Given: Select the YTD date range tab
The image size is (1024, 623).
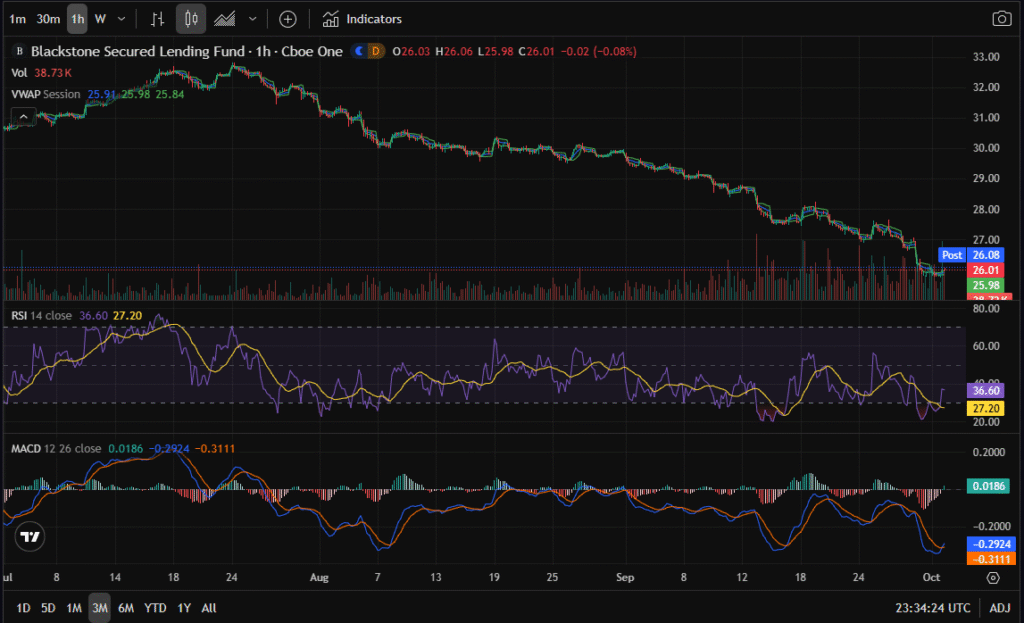Looking at the screenshot, I should pyautogui.click(x=155, y=608).
